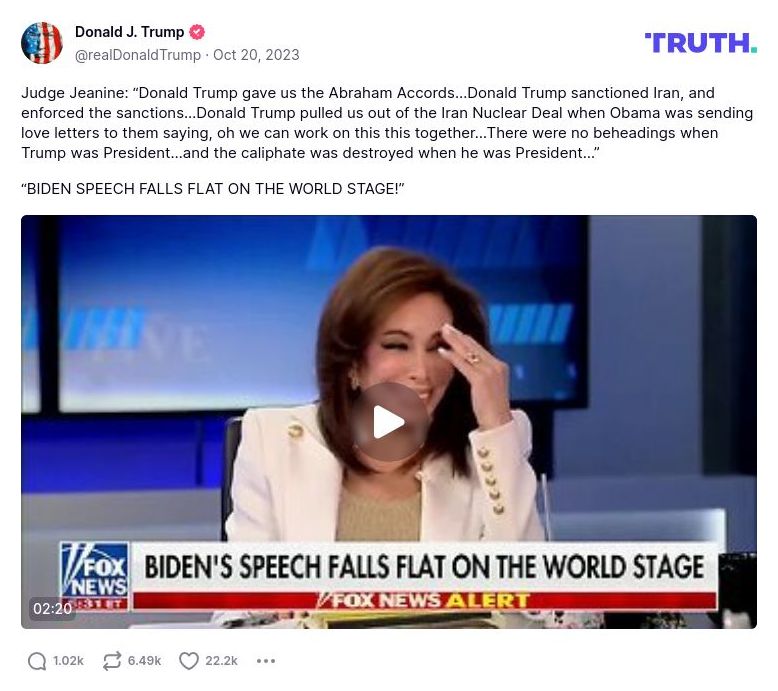Click the Fox News logo in the video
778x691 pixels.
click(94, 571)
